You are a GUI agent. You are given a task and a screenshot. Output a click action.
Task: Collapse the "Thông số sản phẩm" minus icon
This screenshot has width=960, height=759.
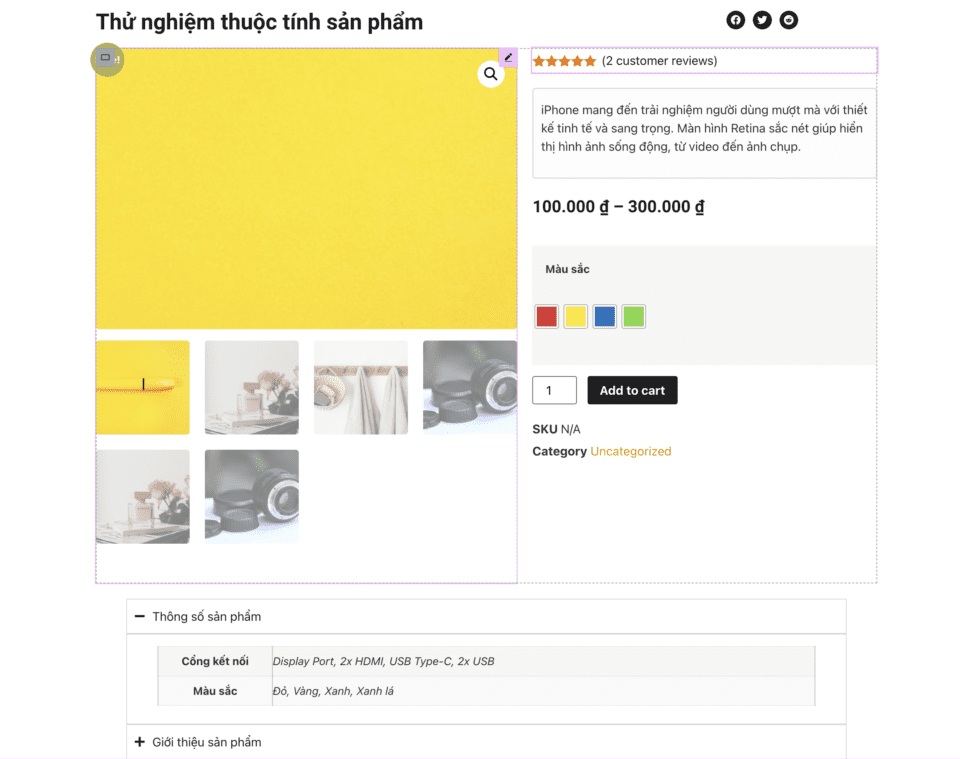click(140, 617)
